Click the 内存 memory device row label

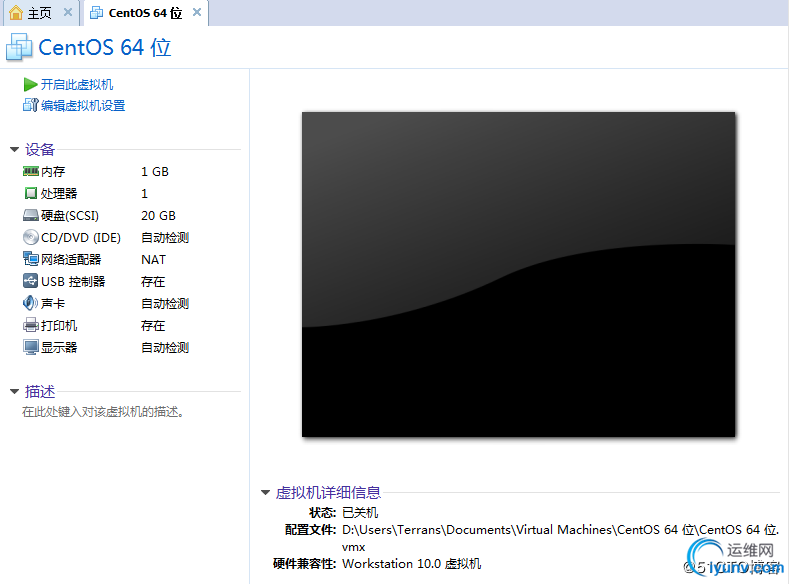53,172
